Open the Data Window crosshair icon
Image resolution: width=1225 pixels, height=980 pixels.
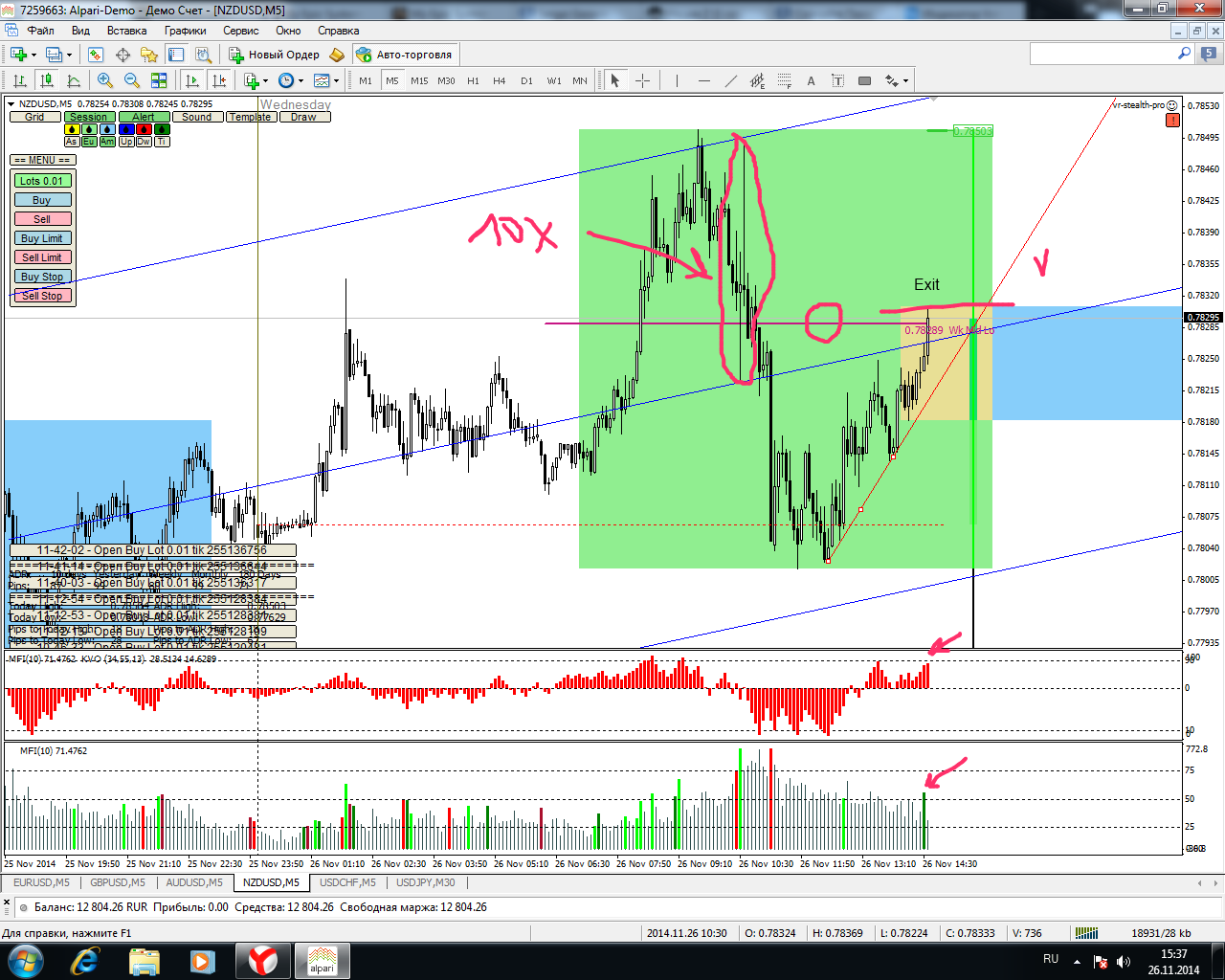coord(122,55)
